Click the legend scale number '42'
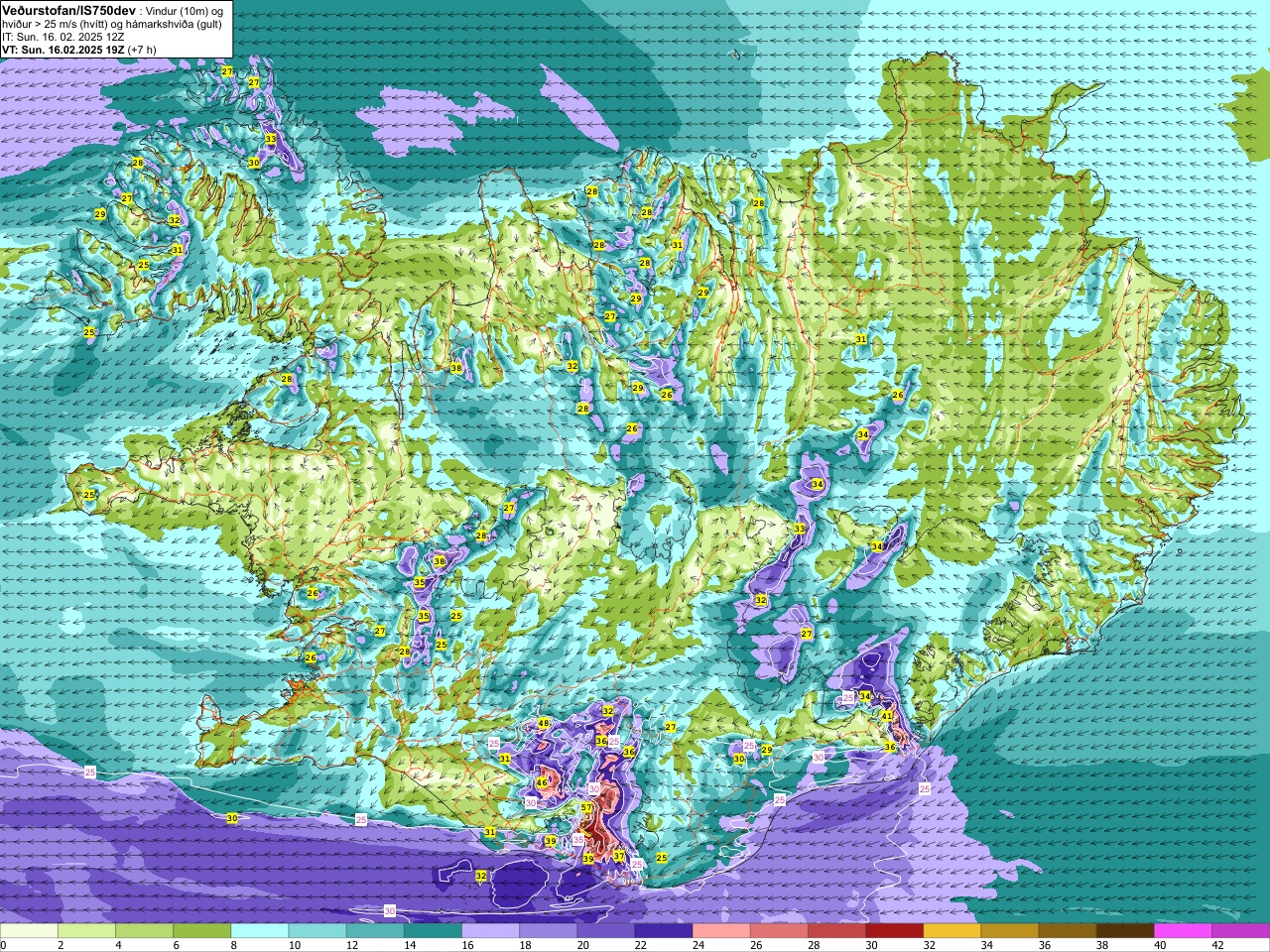1270x952 pixels. point(1218,945)
